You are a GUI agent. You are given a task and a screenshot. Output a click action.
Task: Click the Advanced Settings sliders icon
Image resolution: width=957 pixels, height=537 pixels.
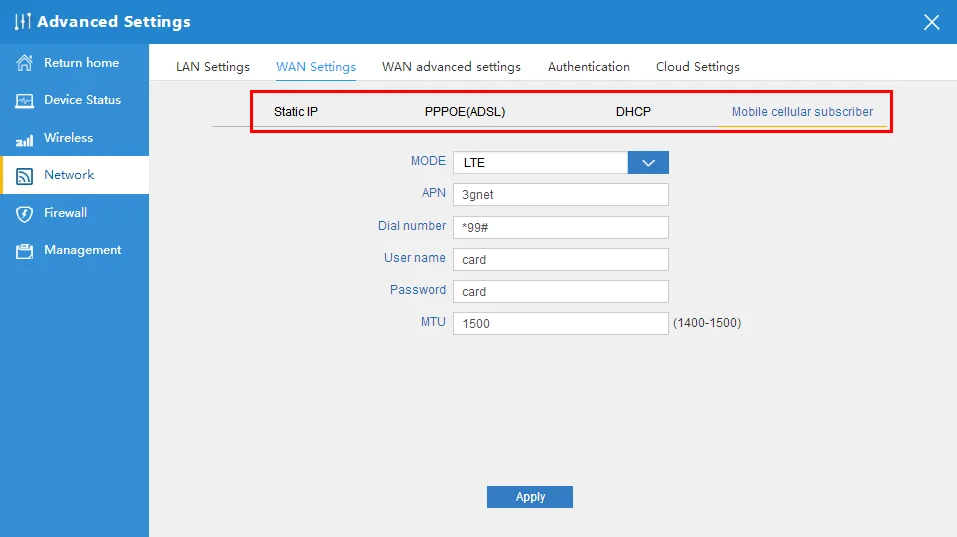[x=23, y=22]
